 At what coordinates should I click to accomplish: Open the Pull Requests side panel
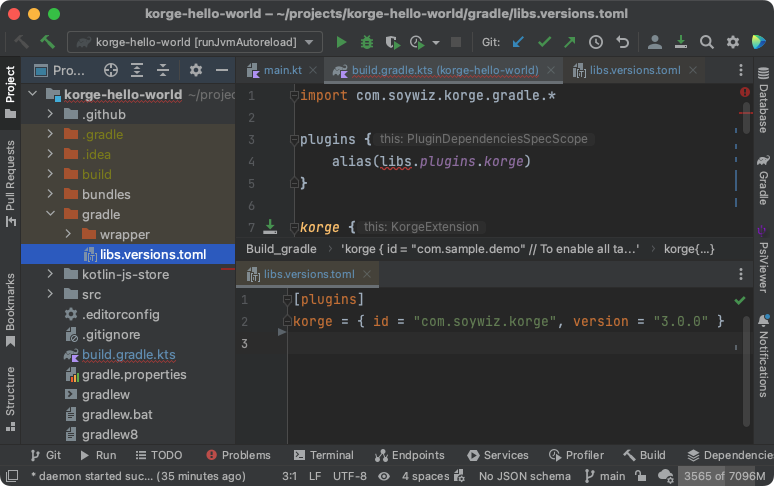[x=10, y=183]
